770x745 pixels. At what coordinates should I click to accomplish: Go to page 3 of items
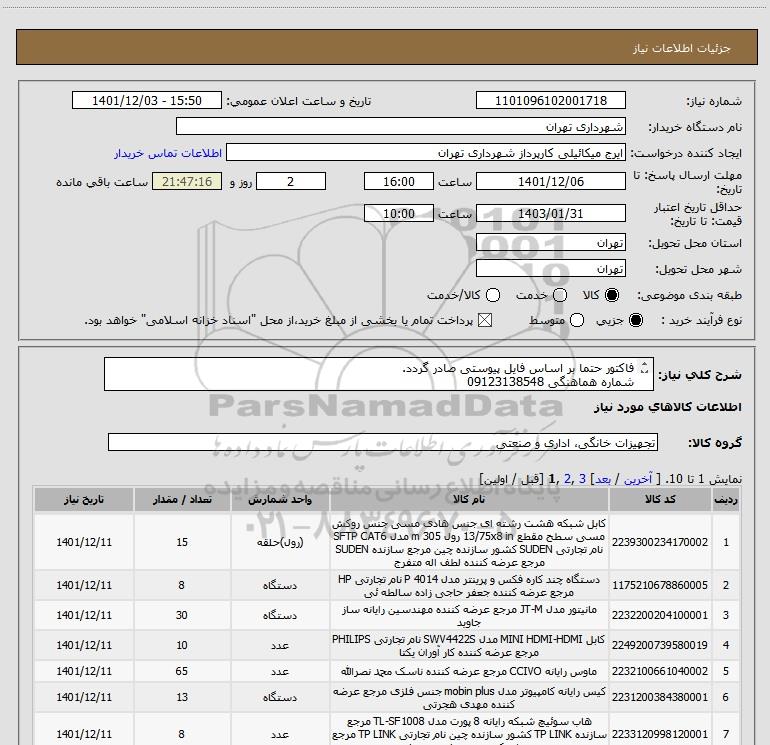tap(582, 479)
